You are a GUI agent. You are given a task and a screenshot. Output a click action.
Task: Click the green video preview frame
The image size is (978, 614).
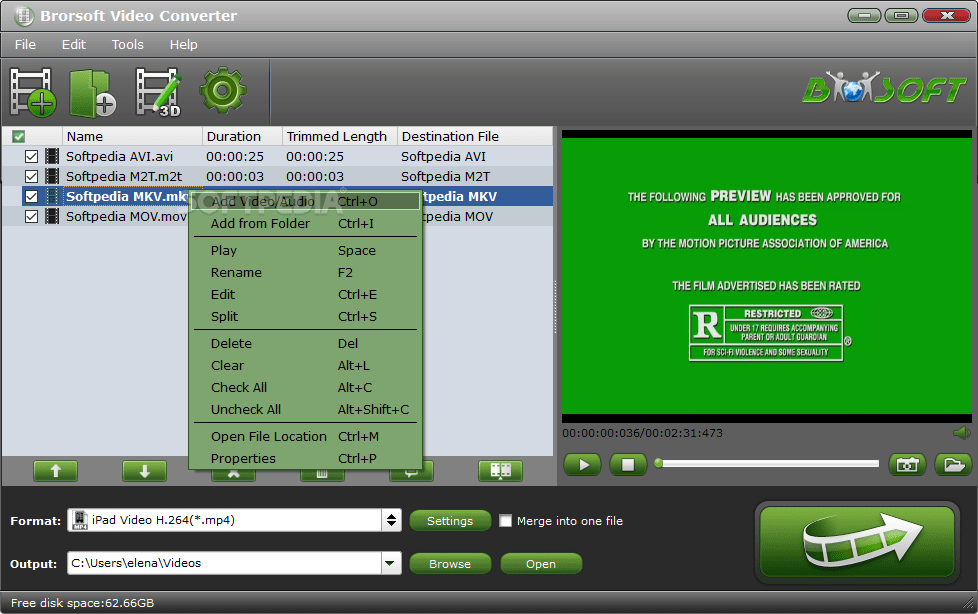767,275
